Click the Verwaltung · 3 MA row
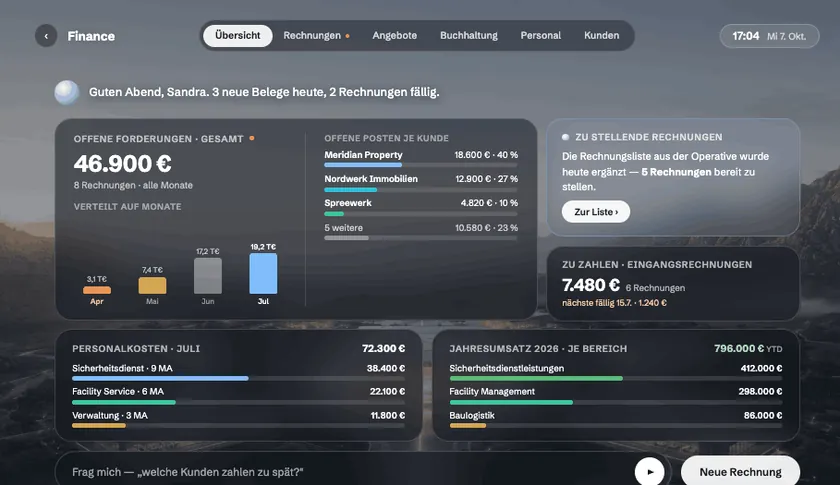The height and width of the screenshot is (485, 840). click(238, 419)
